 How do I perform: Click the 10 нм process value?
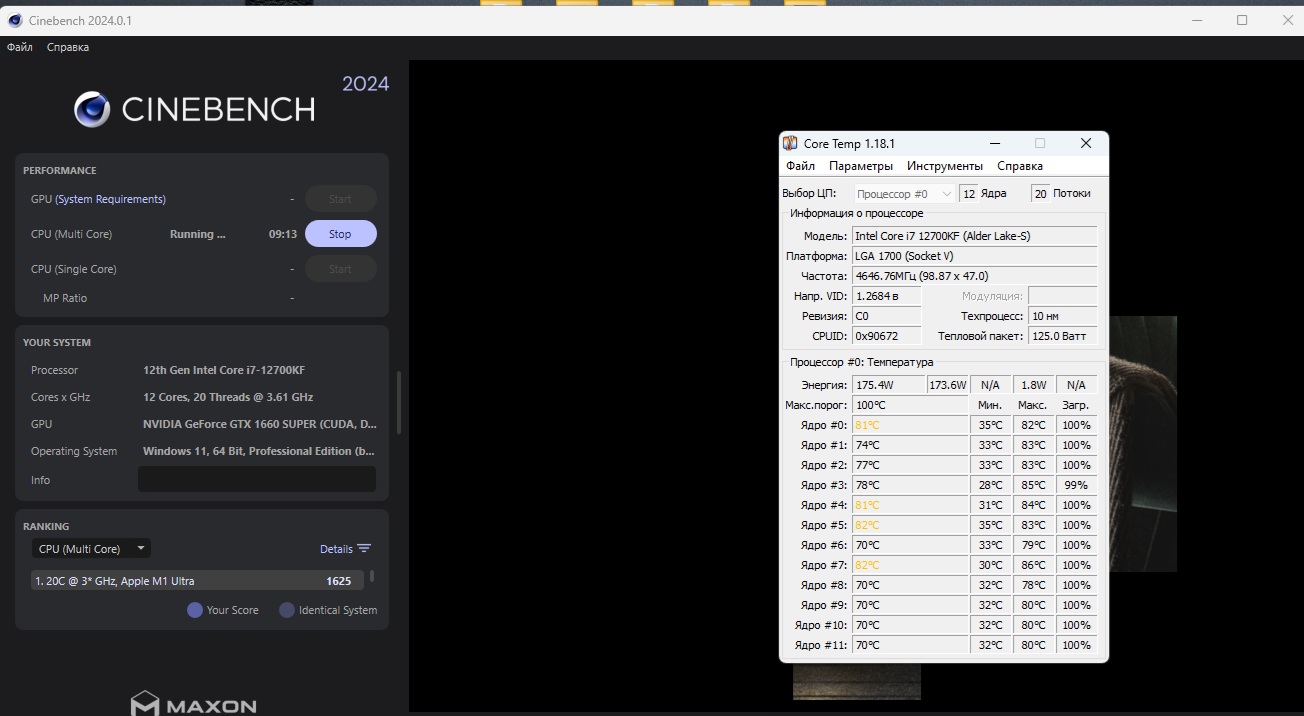(1062, 316)
